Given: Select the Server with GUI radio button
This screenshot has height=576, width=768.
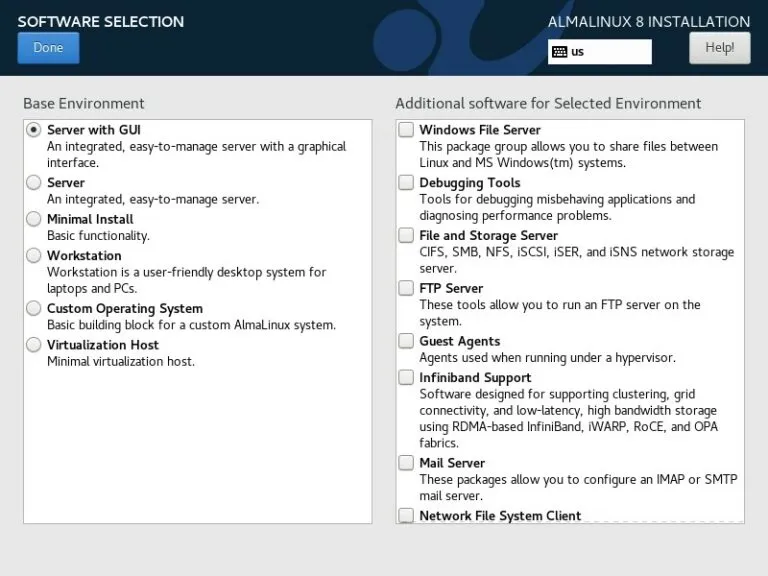Looking at the screenshot, I should coord(33,130).
